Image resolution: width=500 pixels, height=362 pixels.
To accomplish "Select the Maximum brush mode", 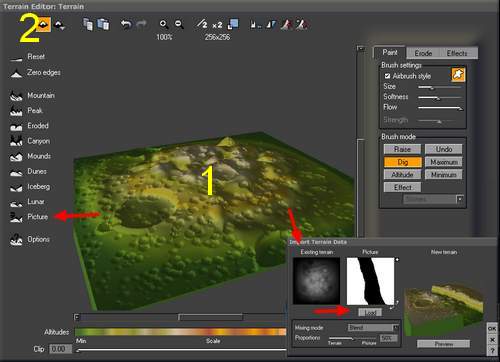I will pyautogui.click(x=444, y=162).
